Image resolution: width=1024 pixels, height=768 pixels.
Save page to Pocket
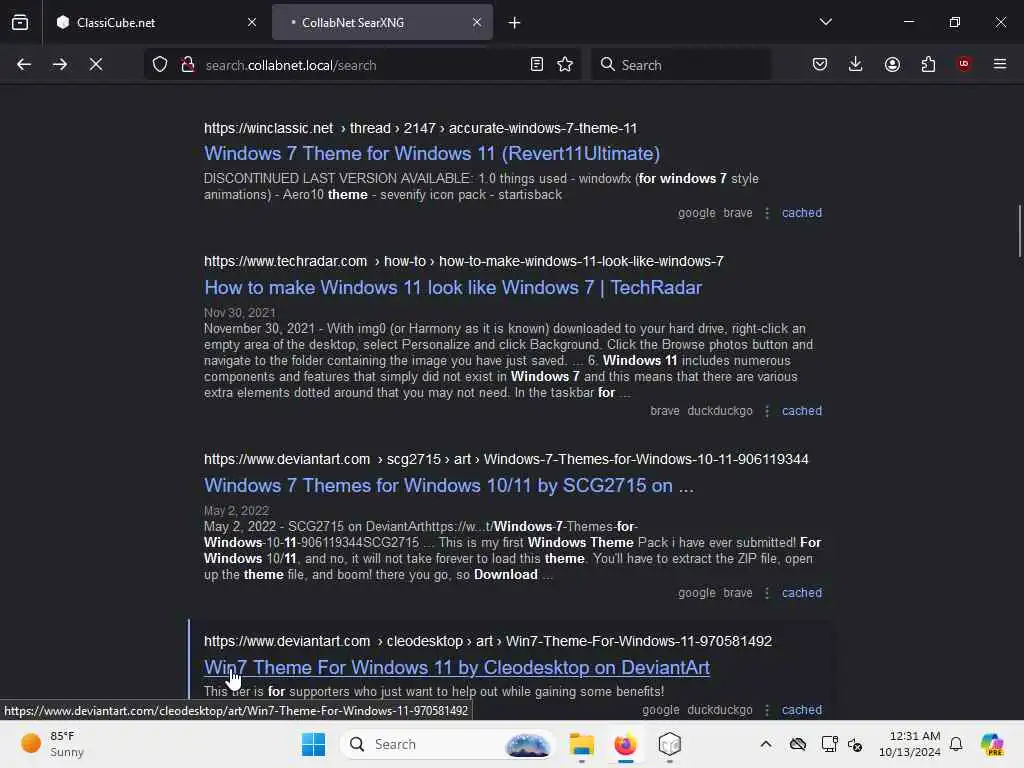(x=820, y=64)
